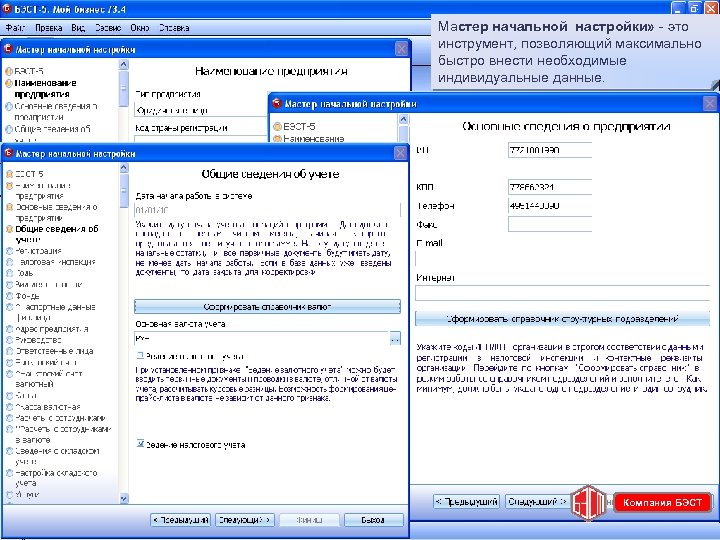Click the step icon beside Руководство
The height and width of the screenshot is (540, 720).
point(9,340)
